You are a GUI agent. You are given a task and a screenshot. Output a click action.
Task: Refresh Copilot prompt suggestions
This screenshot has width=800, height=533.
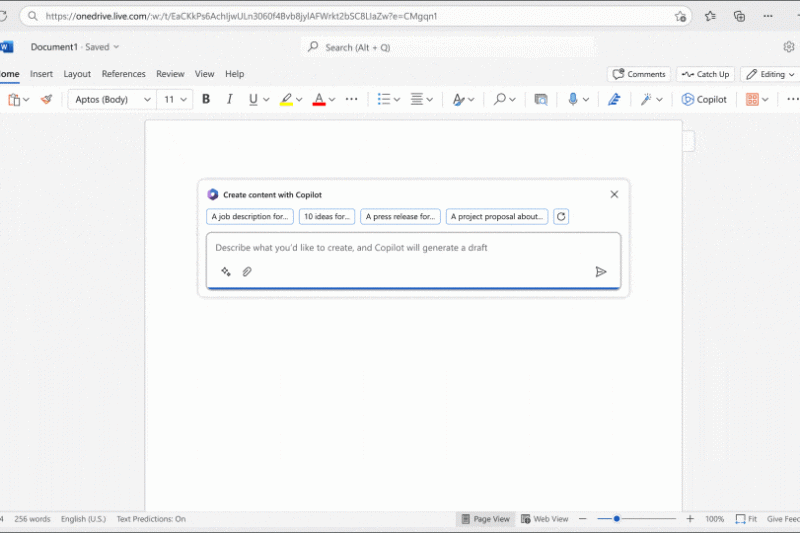(x=561, y=216)
